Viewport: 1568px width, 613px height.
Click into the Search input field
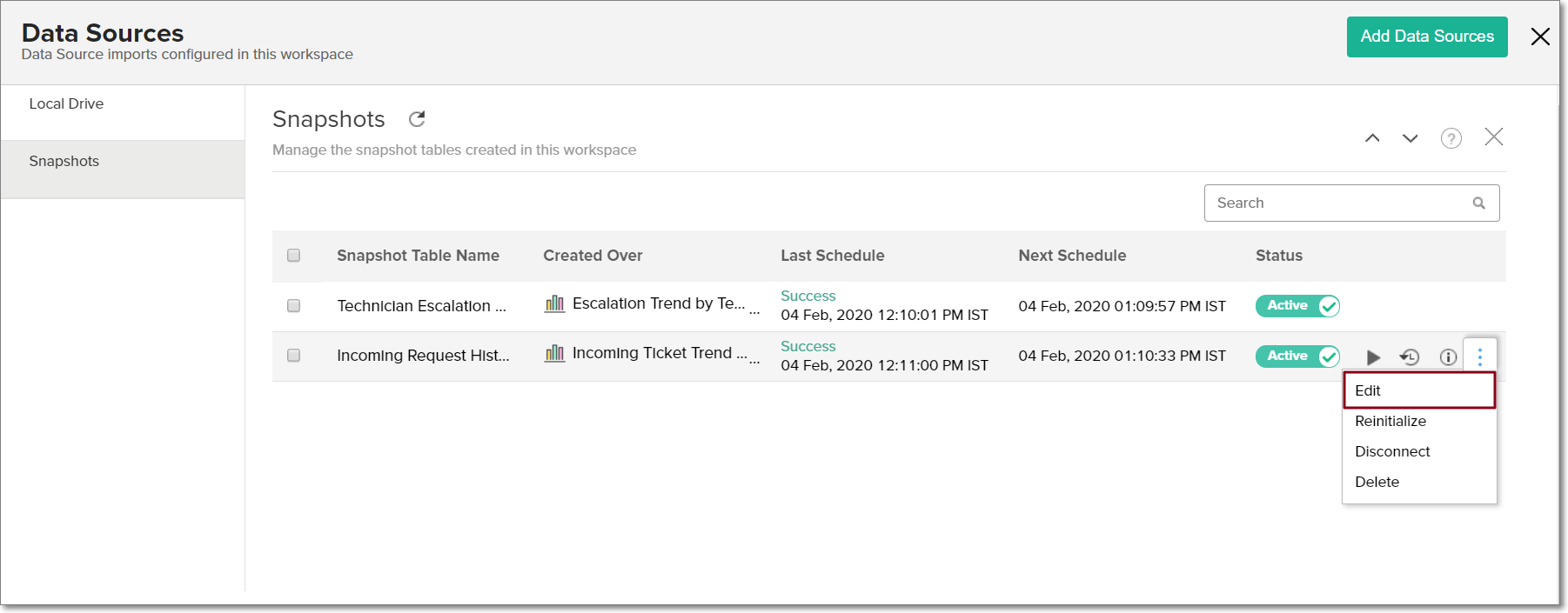1336,203
